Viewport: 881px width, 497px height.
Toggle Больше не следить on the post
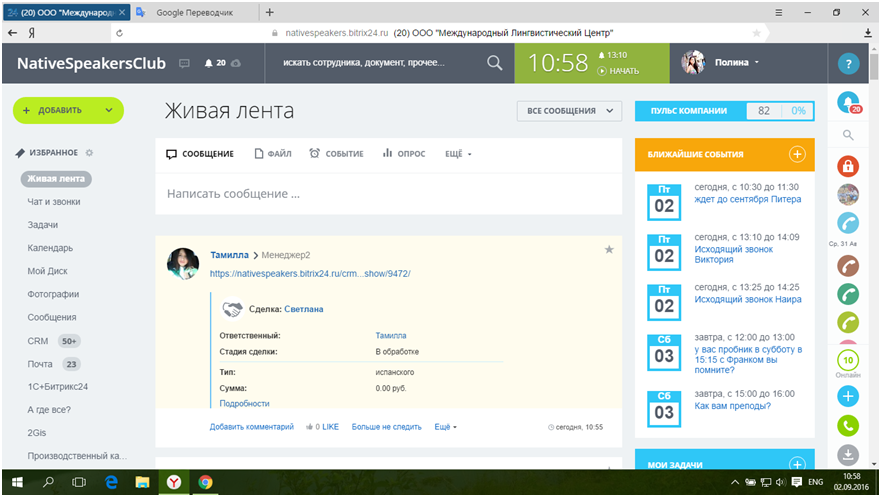[387, 427]
